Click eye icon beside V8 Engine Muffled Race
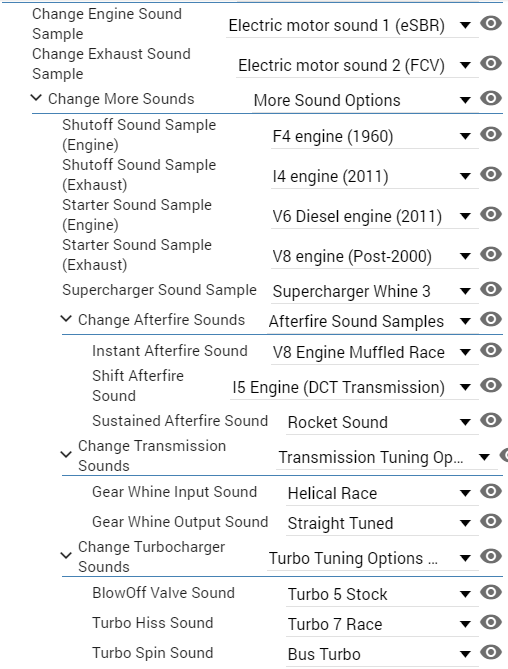The width and height of the screenshot is (508, 669). (x=491, y=350)
